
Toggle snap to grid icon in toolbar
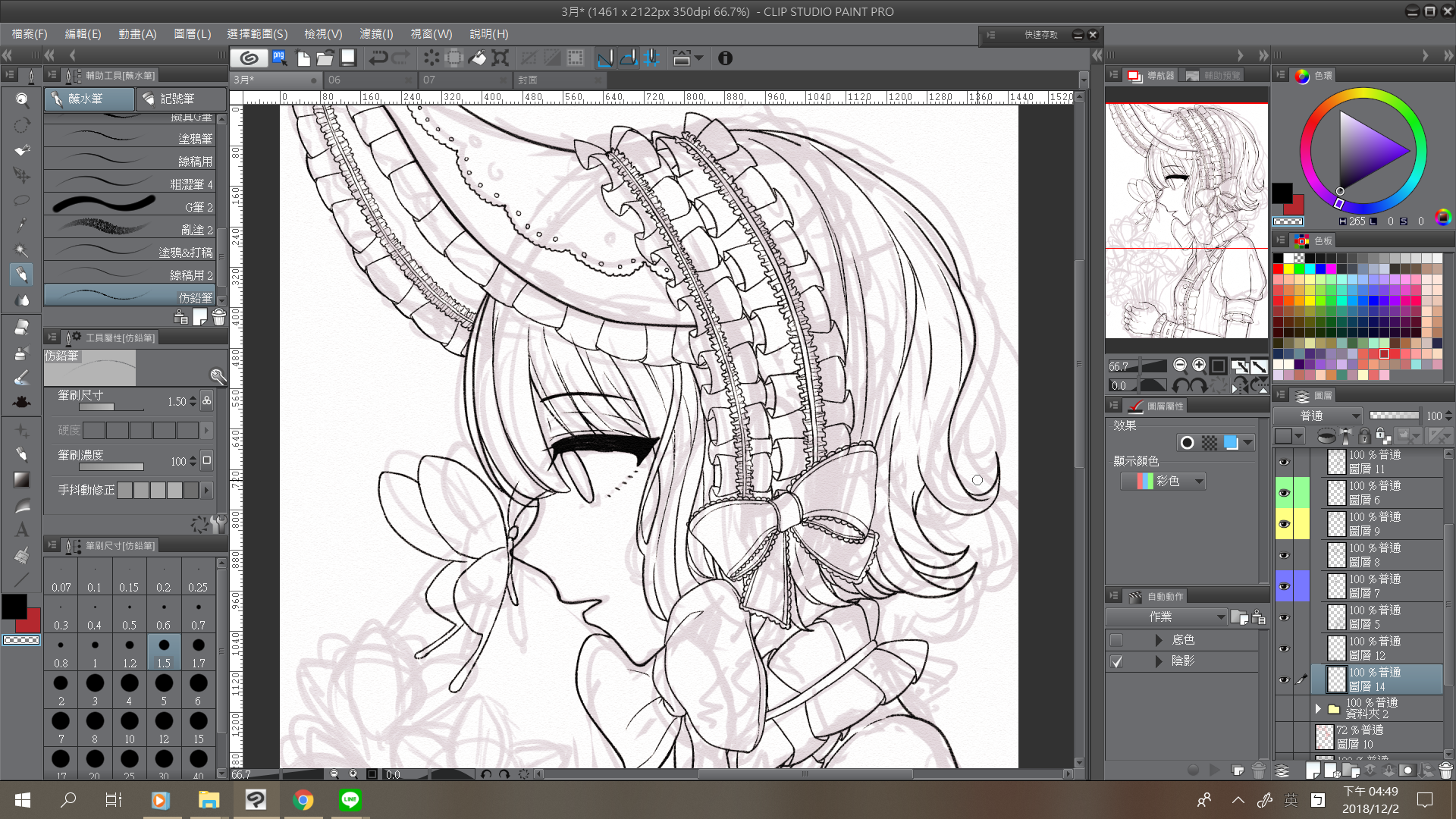click(x=651, y=58)
